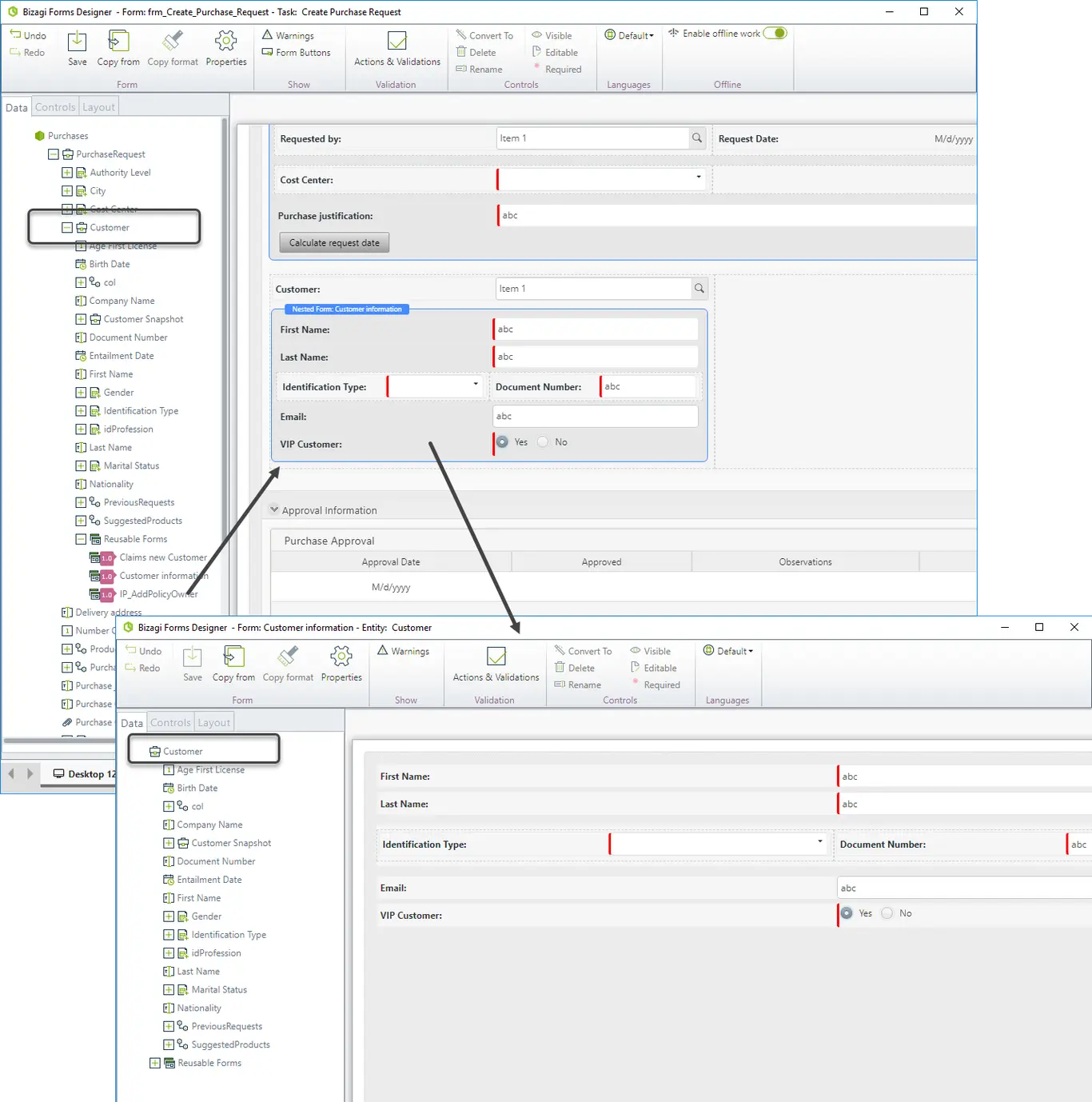Viewport: 1092px width, 1102px height.
Task: Select No radio in Customer information window
Action: point(887,913)
